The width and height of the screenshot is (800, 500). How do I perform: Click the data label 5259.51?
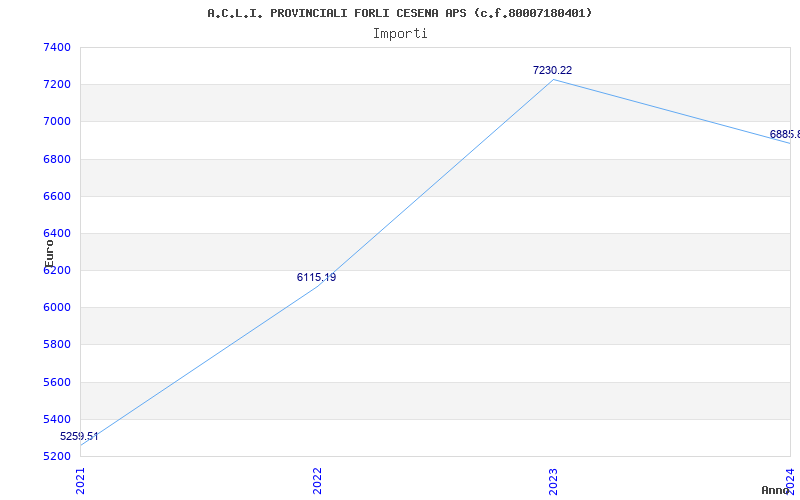(79, 436)
